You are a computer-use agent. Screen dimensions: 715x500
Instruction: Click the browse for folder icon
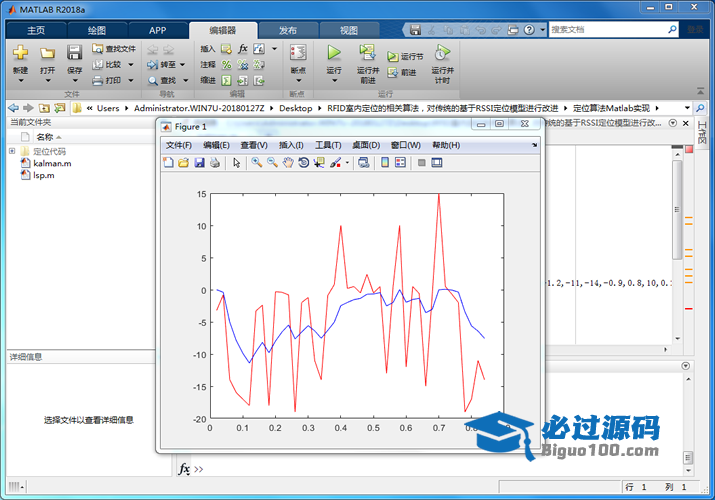[x=60, y=108]
